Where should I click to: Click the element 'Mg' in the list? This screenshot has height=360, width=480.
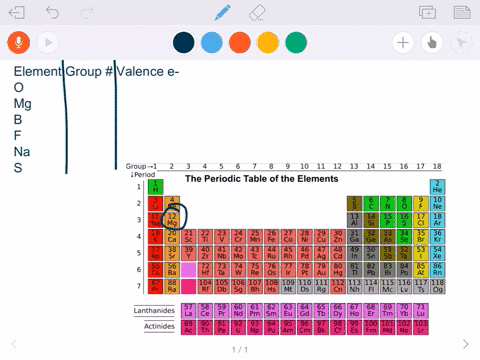(x=23, y=104)
